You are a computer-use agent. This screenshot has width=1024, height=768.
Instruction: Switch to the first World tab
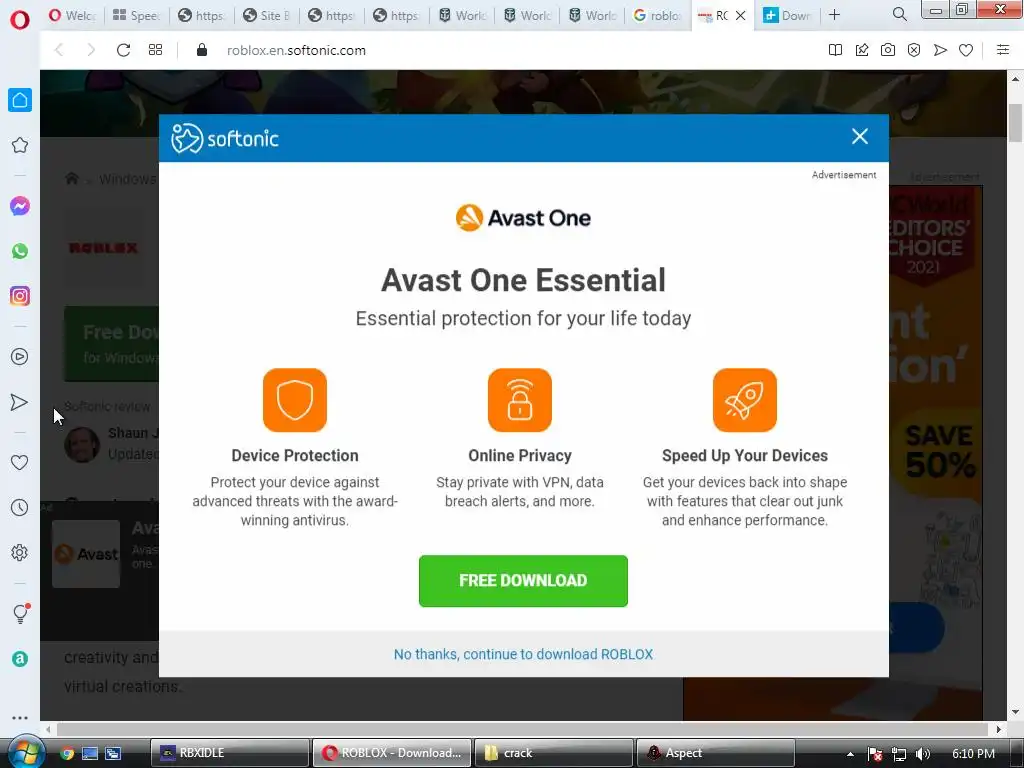tap(462, 15)
